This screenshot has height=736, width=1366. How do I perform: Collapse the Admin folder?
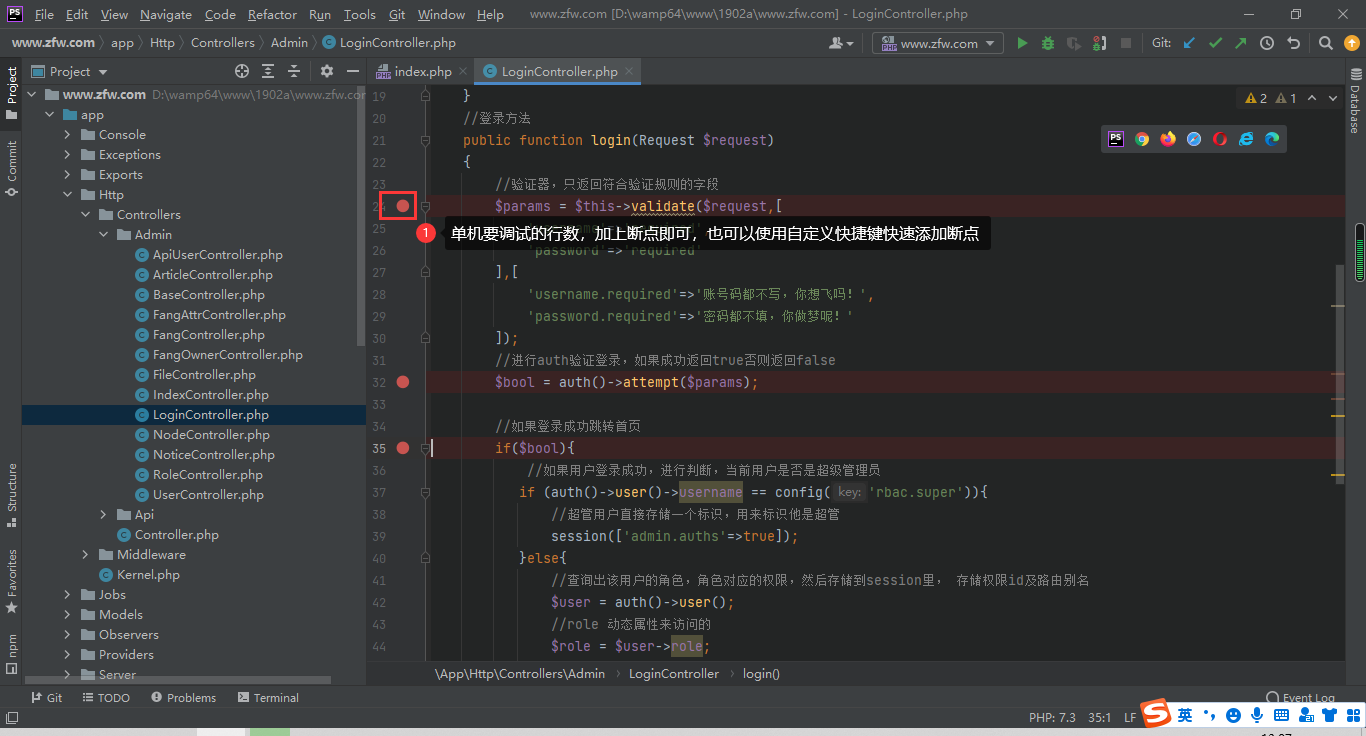pos(103,234)
